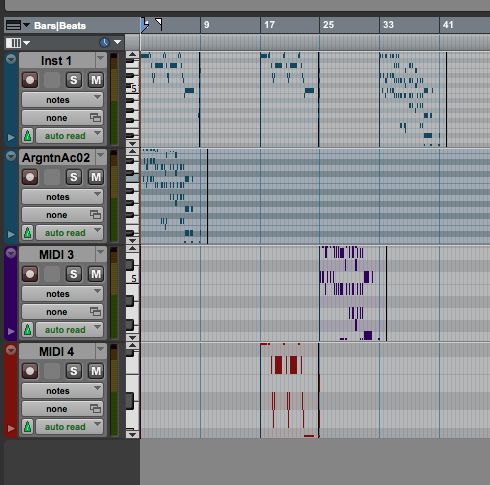Open Inst 1 automation mode 'auto read'
This screenshot has width=490, height=485.
coord(69,136)
